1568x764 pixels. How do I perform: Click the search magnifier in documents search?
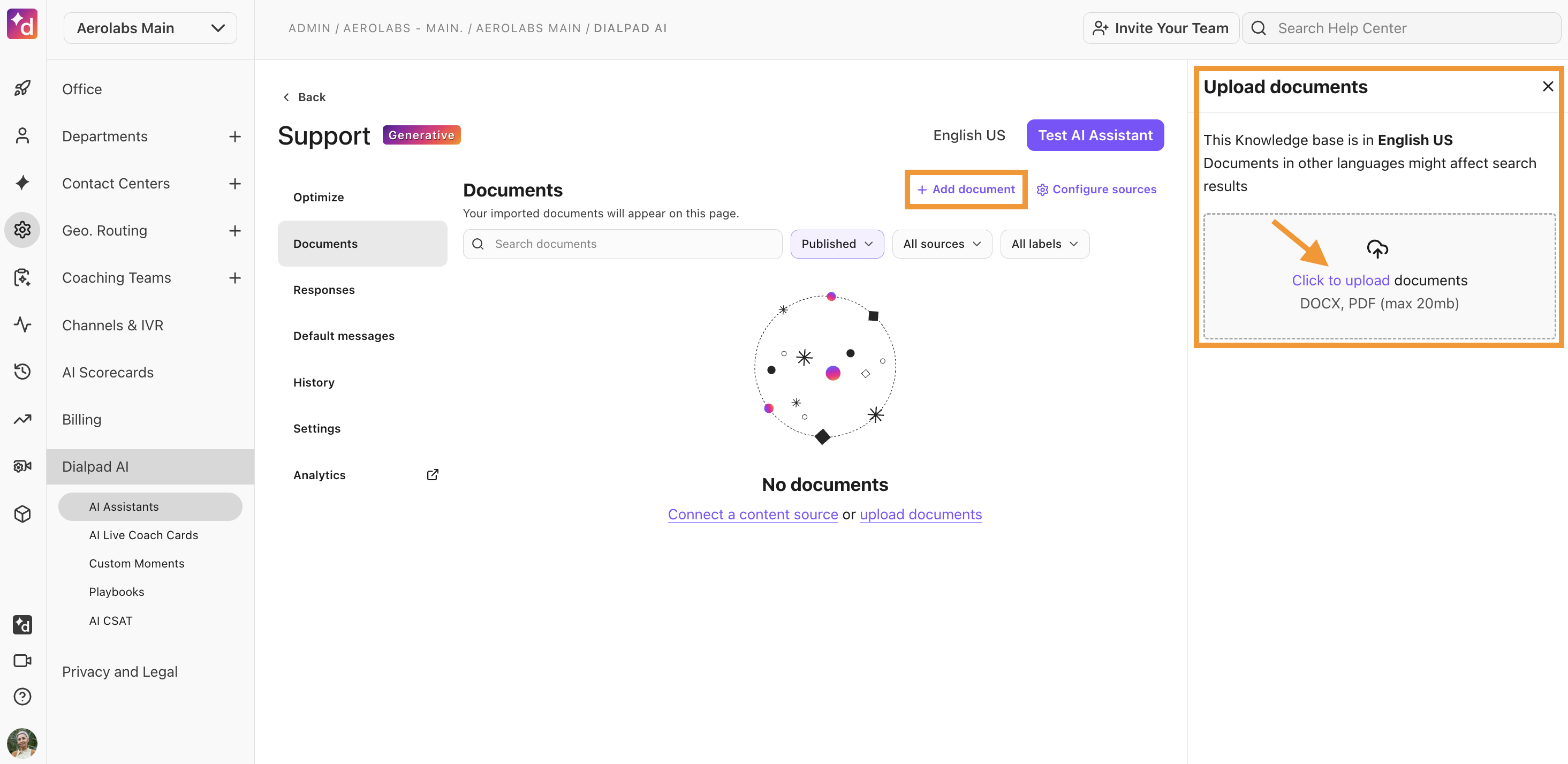point(478,244)
